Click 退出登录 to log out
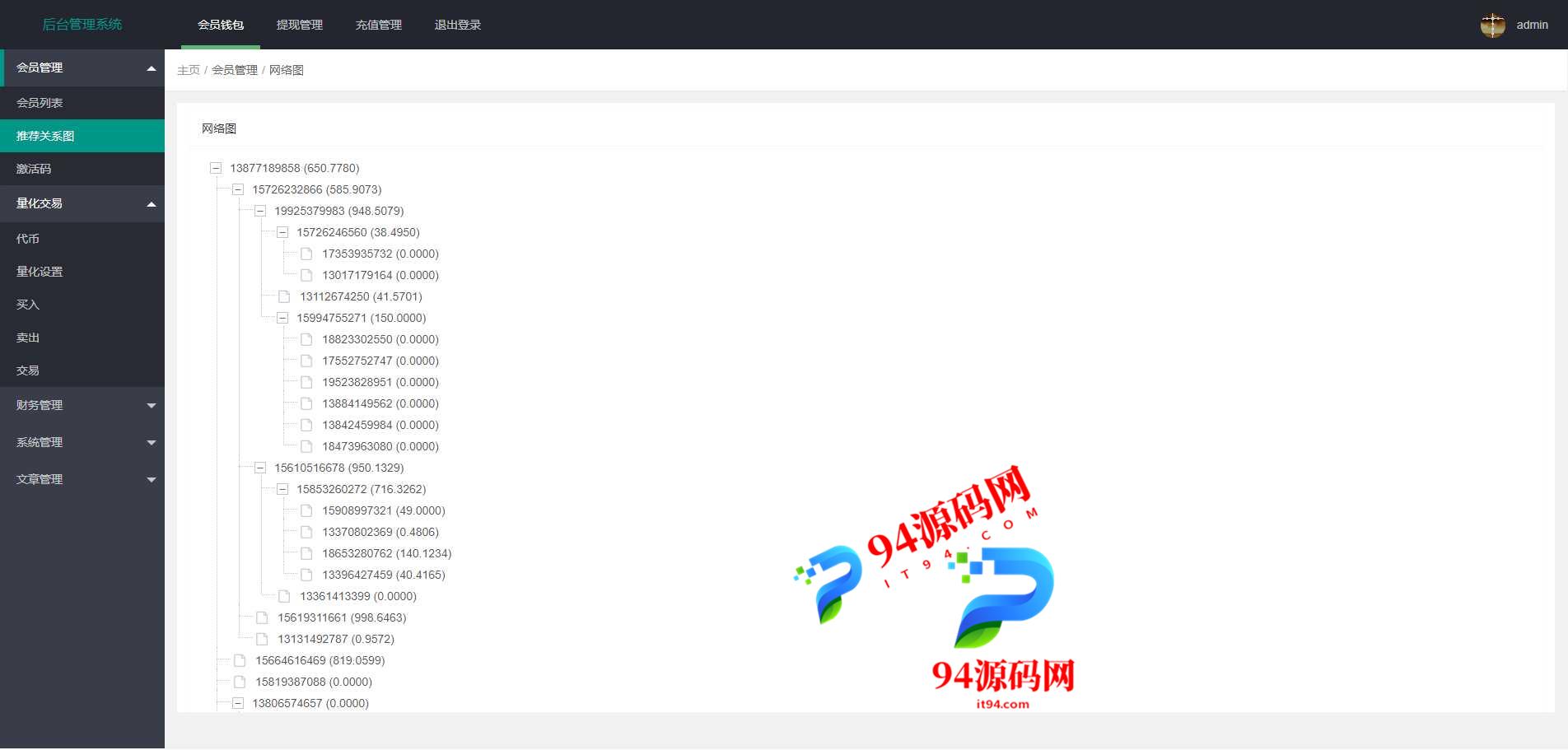The image size is (1568, 750). coord(458,25)
